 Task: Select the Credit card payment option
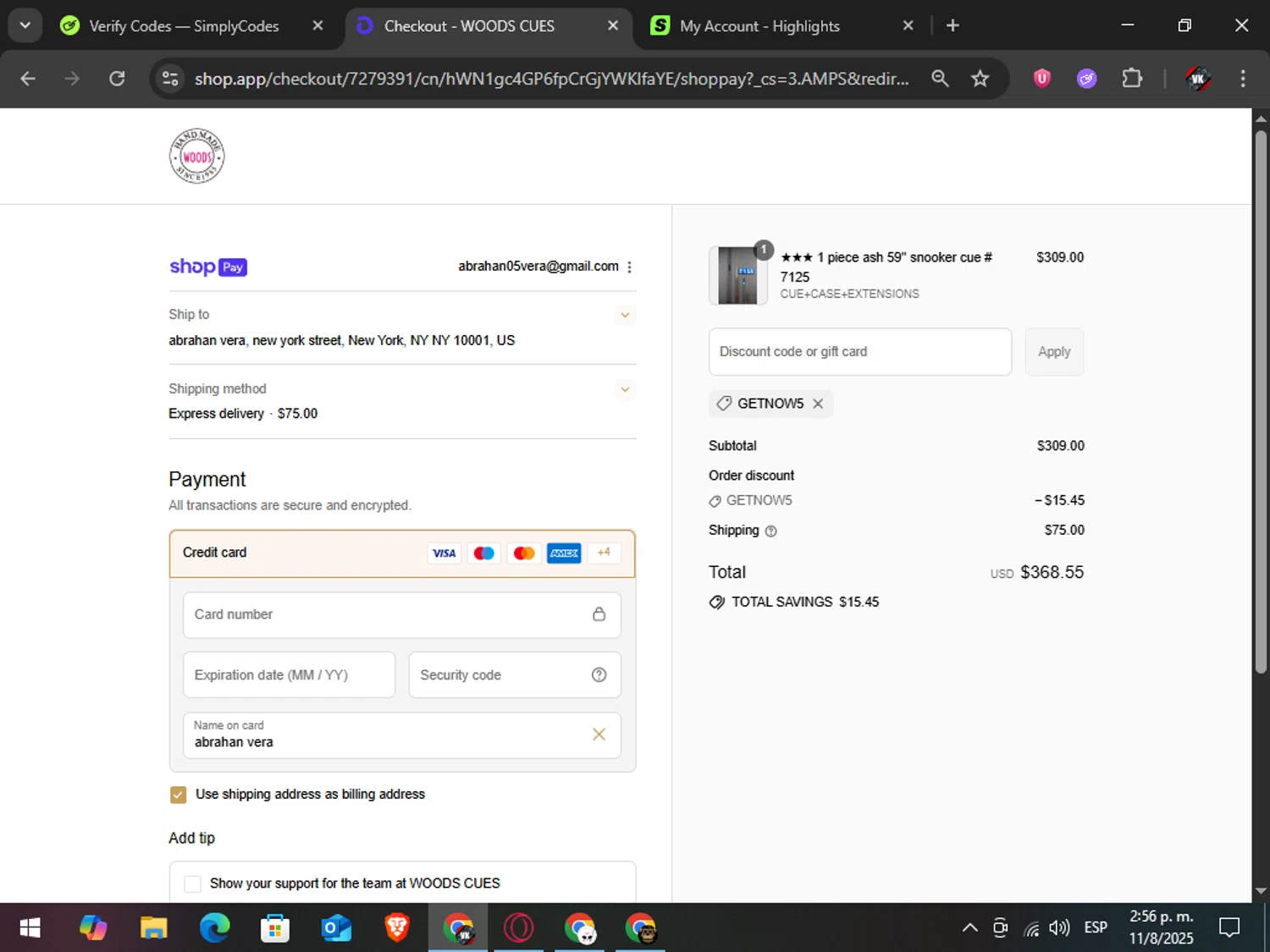pyautogui.click(x=402, y=553)
